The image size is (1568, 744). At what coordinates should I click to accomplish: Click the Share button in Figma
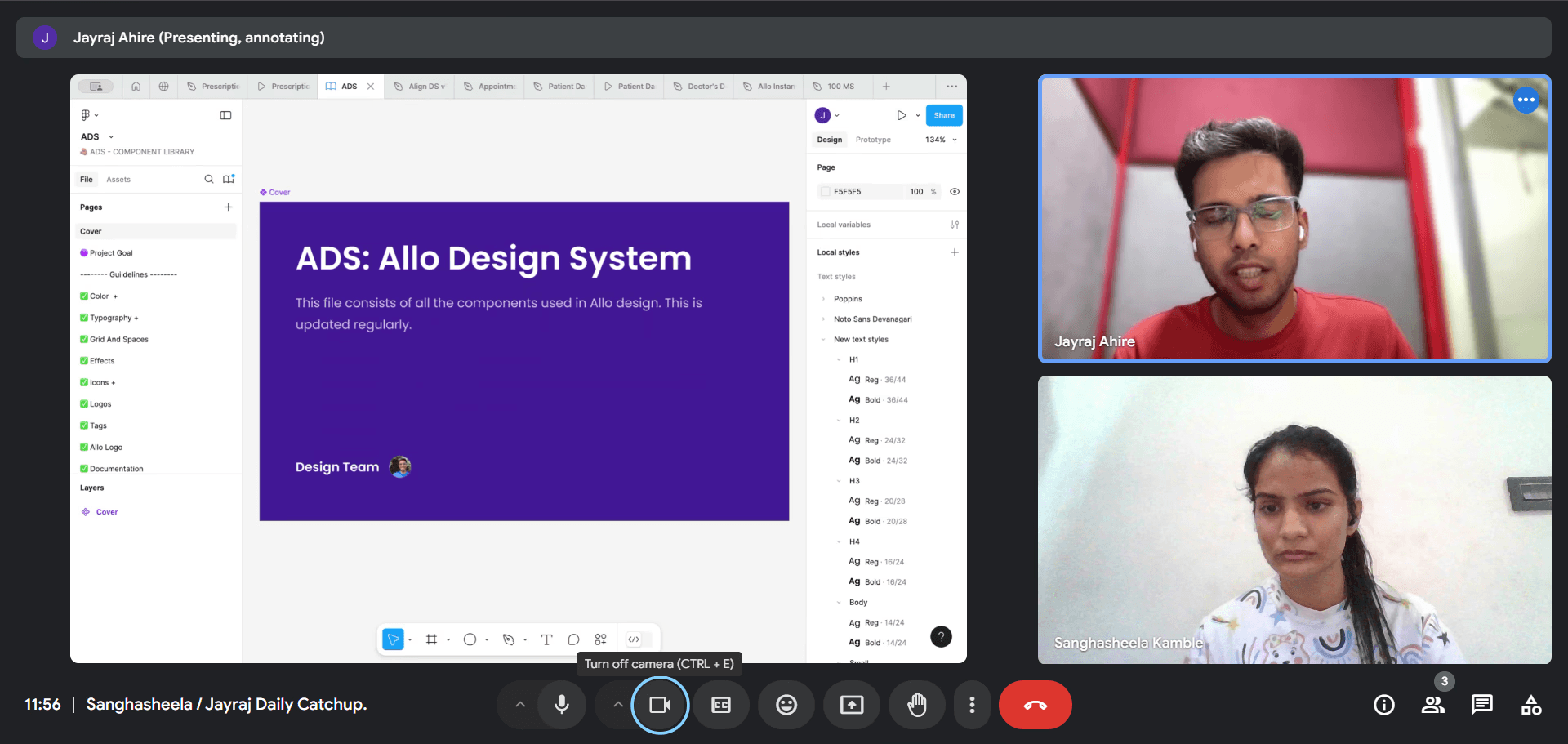click(x=944, y=115)
